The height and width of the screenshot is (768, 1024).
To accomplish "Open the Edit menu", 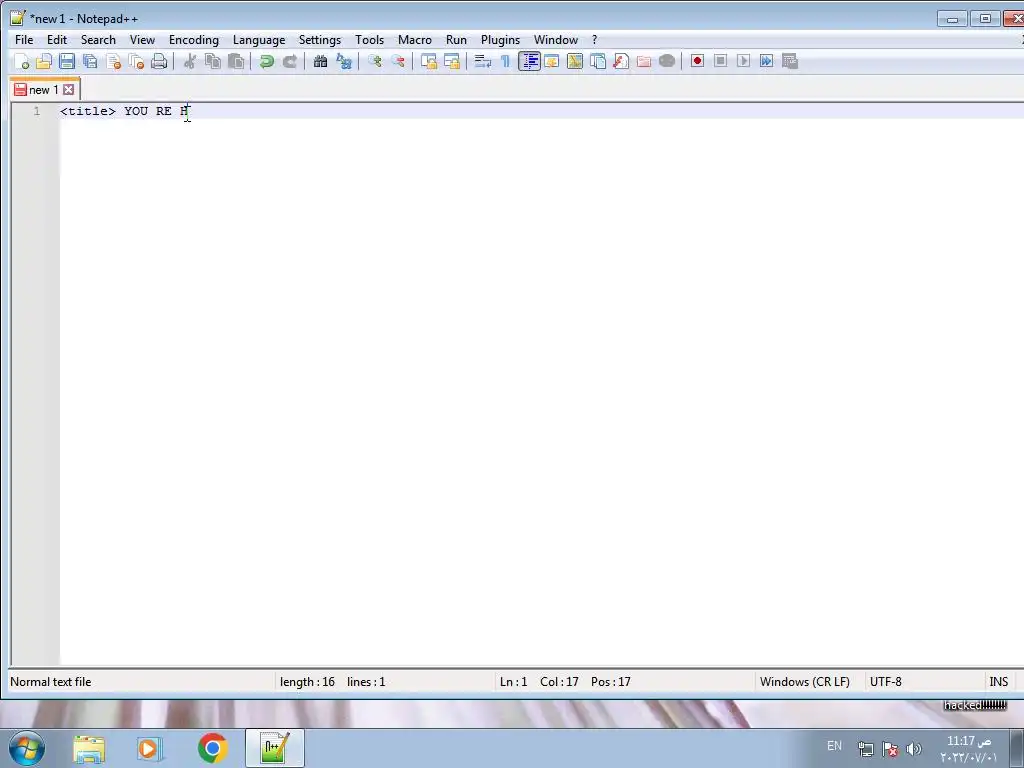I will point(57,40).
